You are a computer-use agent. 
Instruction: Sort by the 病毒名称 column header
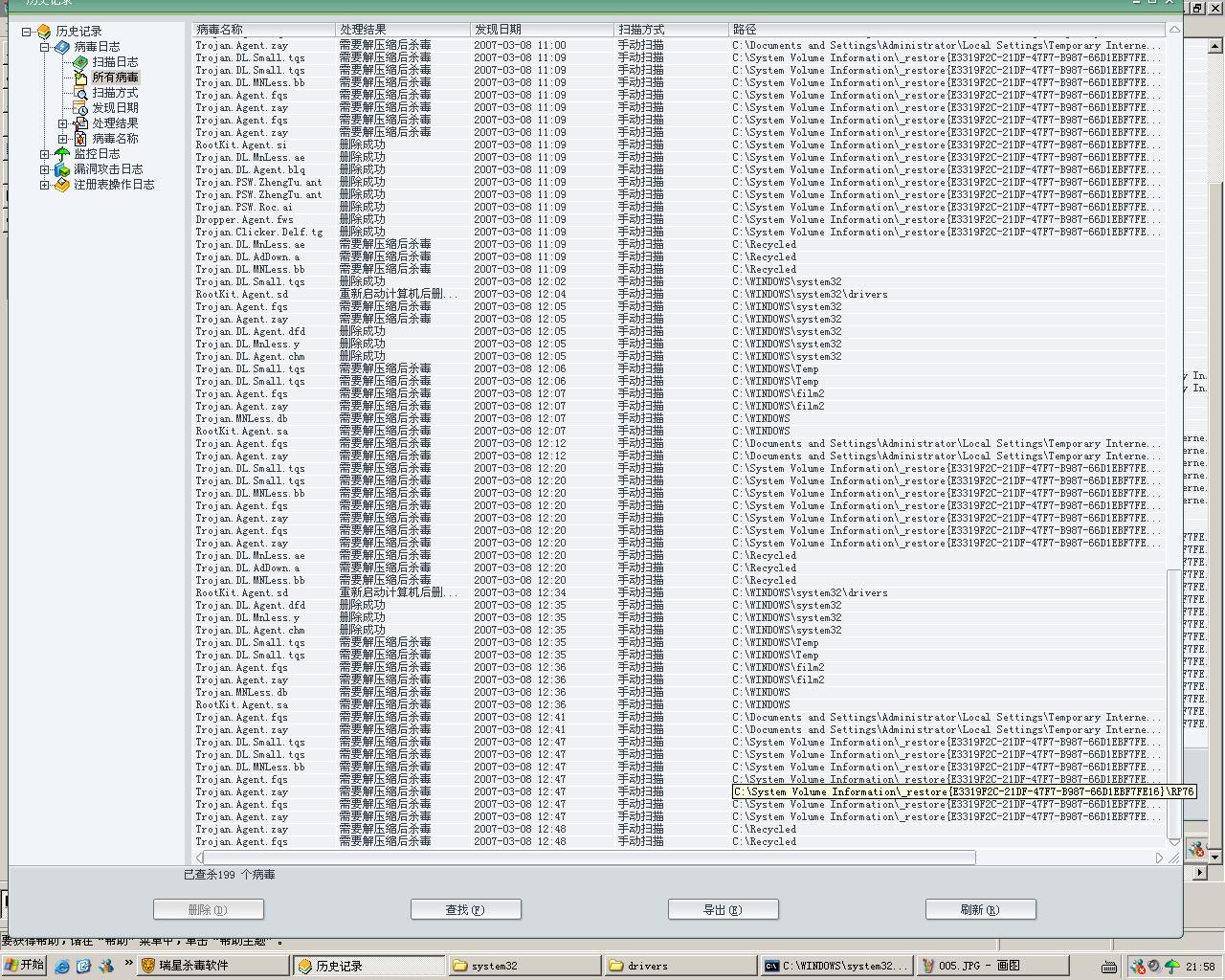point(264,30)
